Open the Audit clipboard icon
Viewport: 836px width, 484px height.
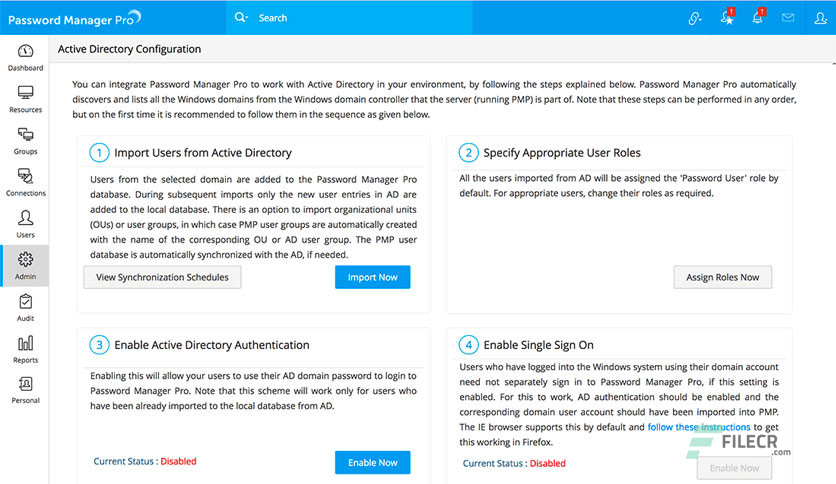(25, 302)
